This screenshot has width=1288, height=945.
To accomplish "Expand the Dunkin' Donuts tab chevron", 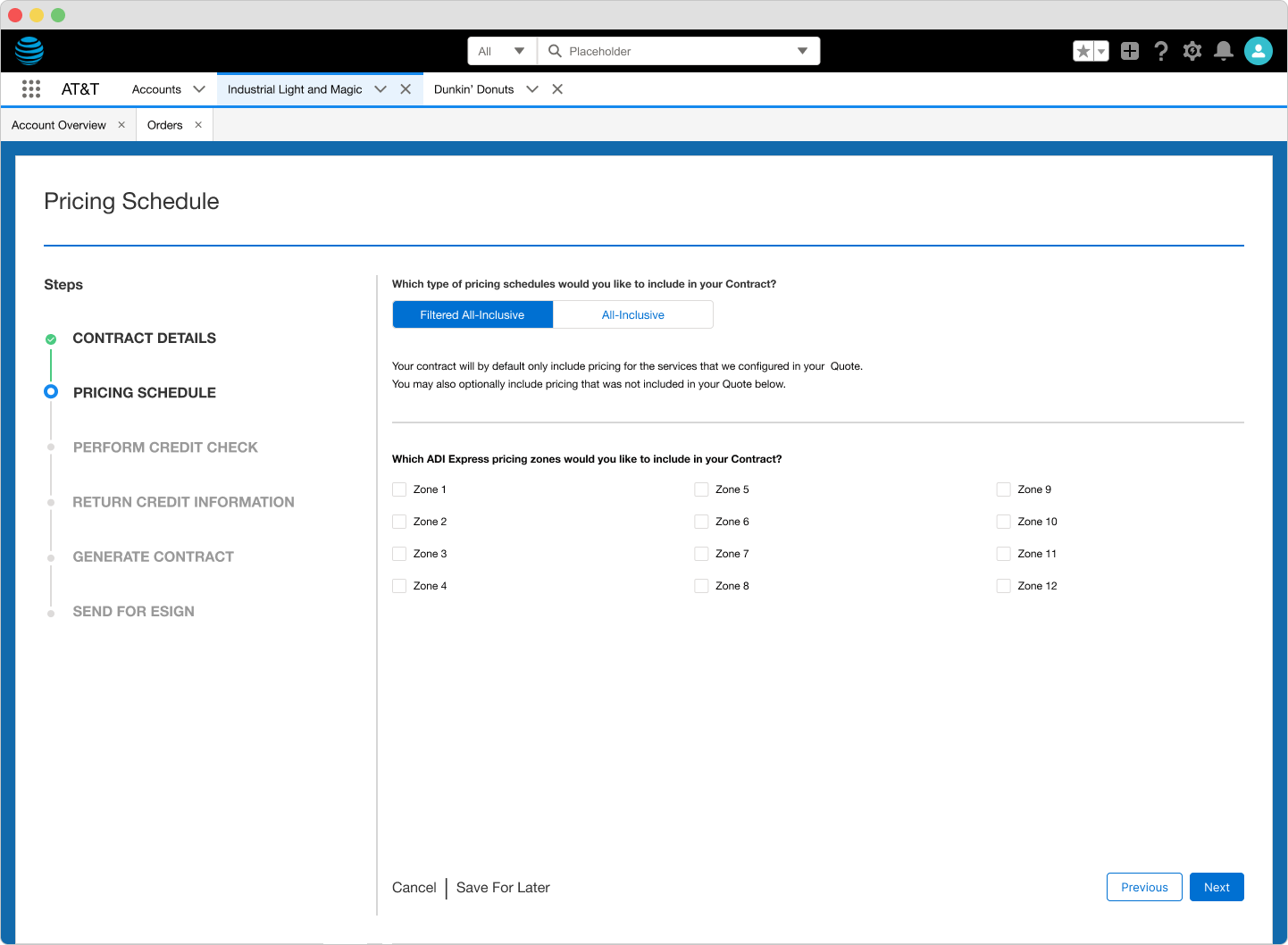I will click(532, 89).
